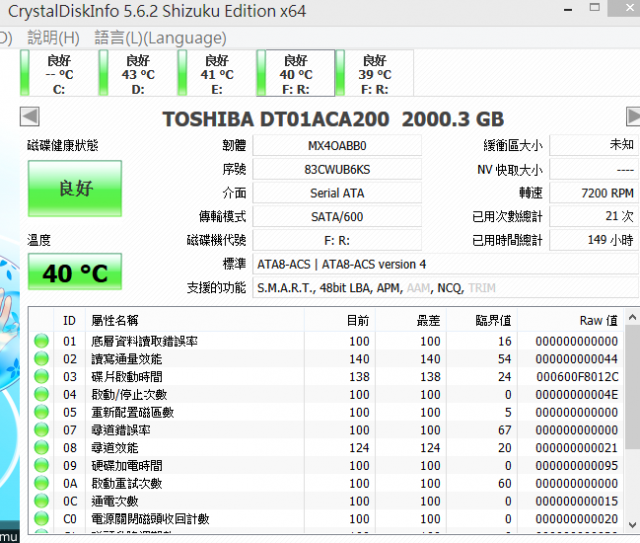Click the green status dot for attribute 04
640x543 pixels.
[41, 394]
